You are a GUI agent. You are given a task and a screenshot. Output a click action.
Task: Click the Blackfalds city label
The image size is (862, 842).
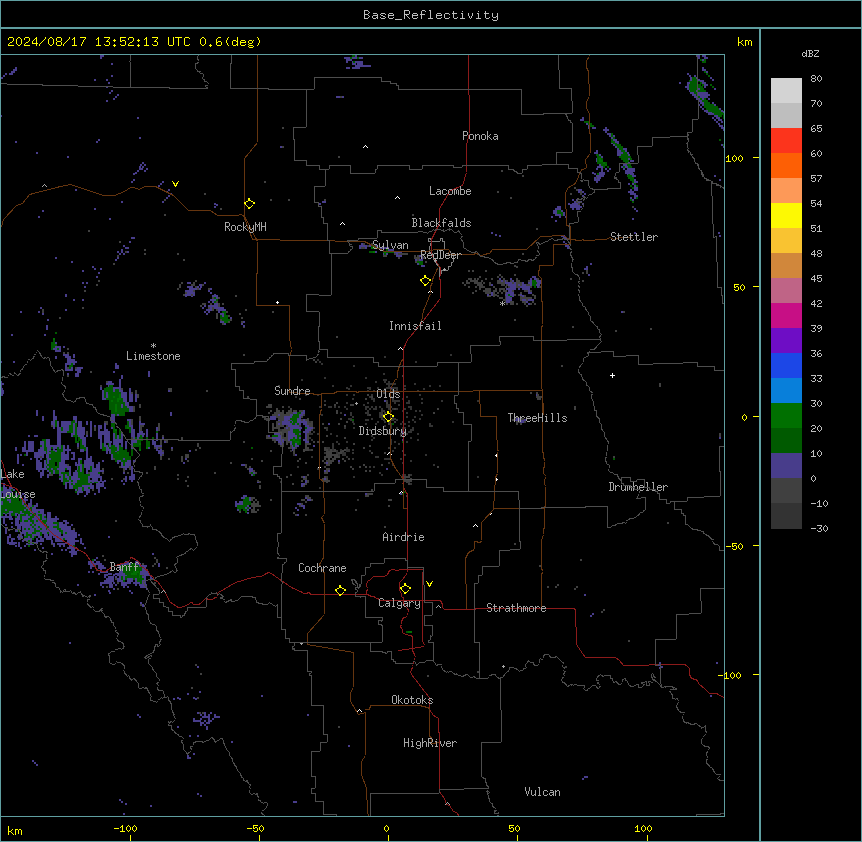(x=441, y=223)
